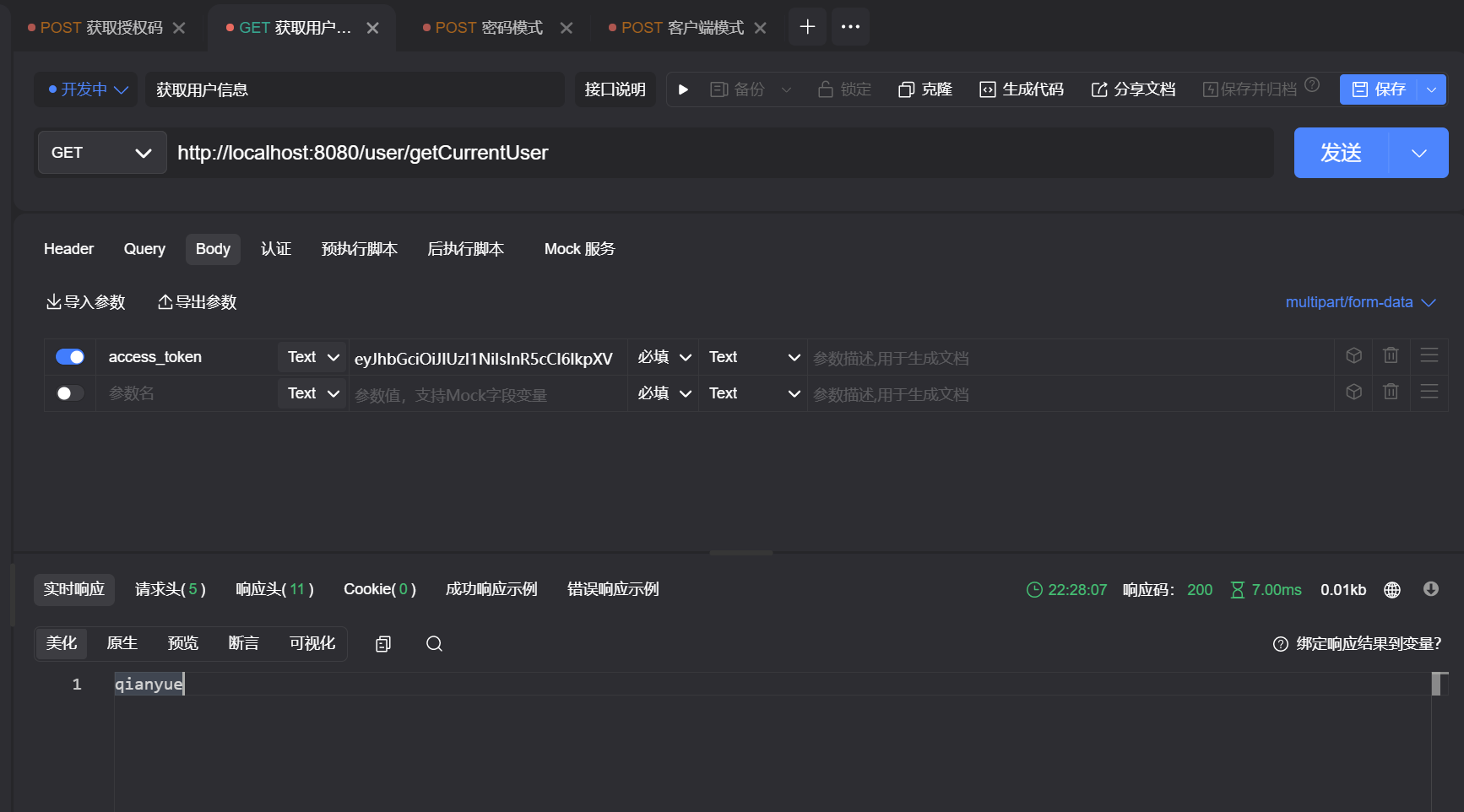Viewport: 1464px width, 812px height.
Task: Click the play run icon in toolbar
Action: pyautogui.click(x=683, y=89)
